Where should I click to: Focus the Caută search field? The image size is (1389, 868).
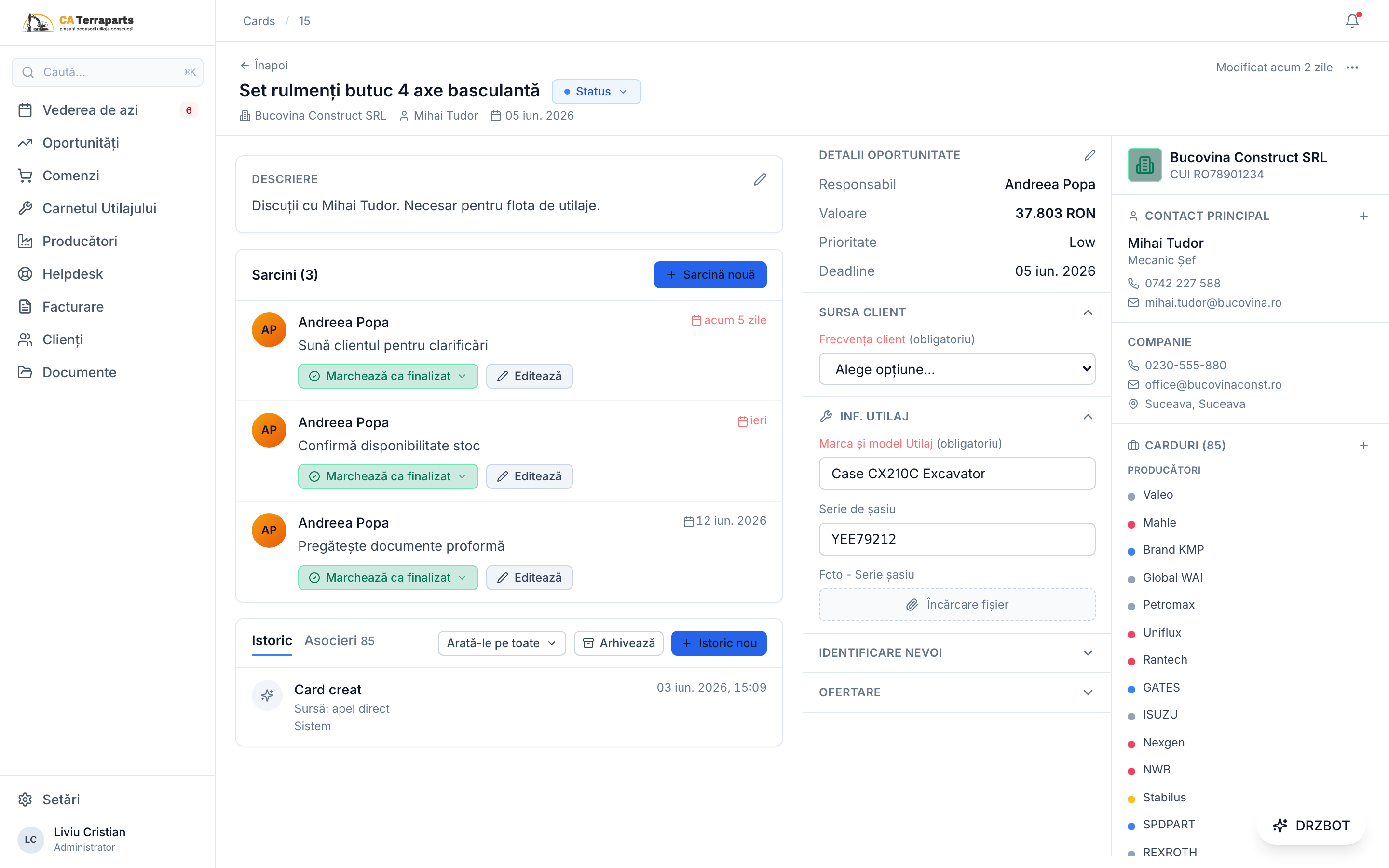(108, 72)
